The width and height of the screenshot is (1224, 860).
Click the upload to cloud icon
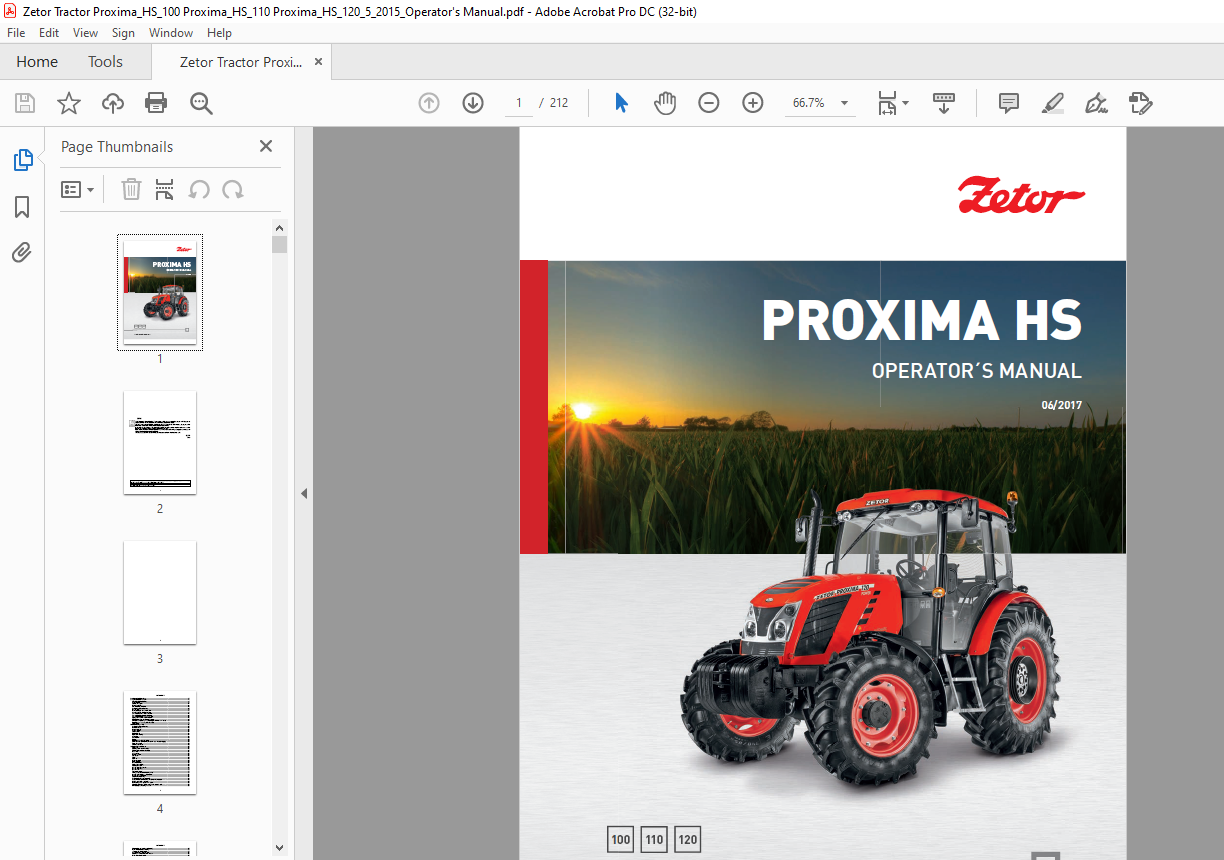(x=113, y=103)
